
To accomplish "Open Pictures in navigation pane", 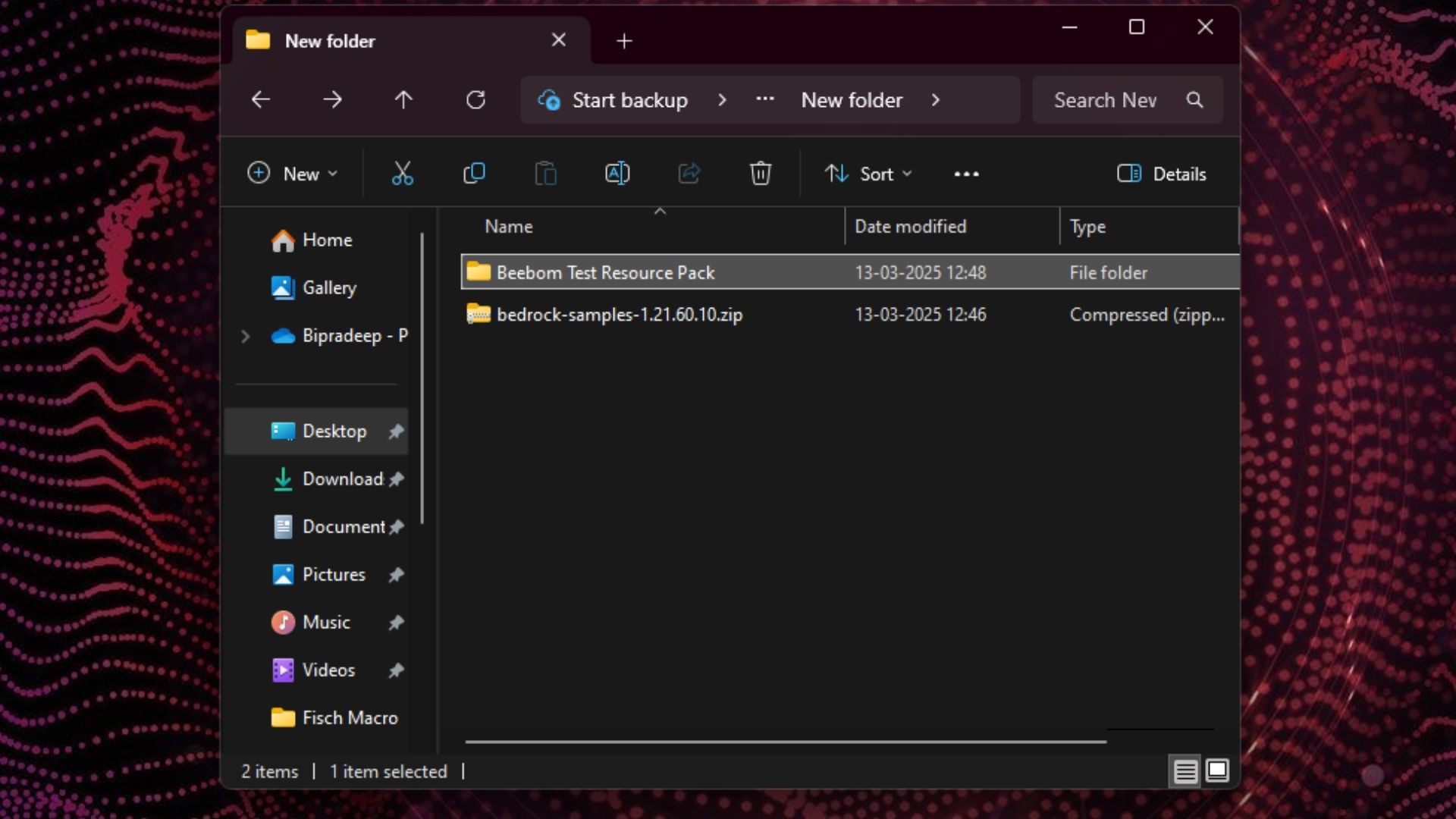I will [x=318, y=574].
